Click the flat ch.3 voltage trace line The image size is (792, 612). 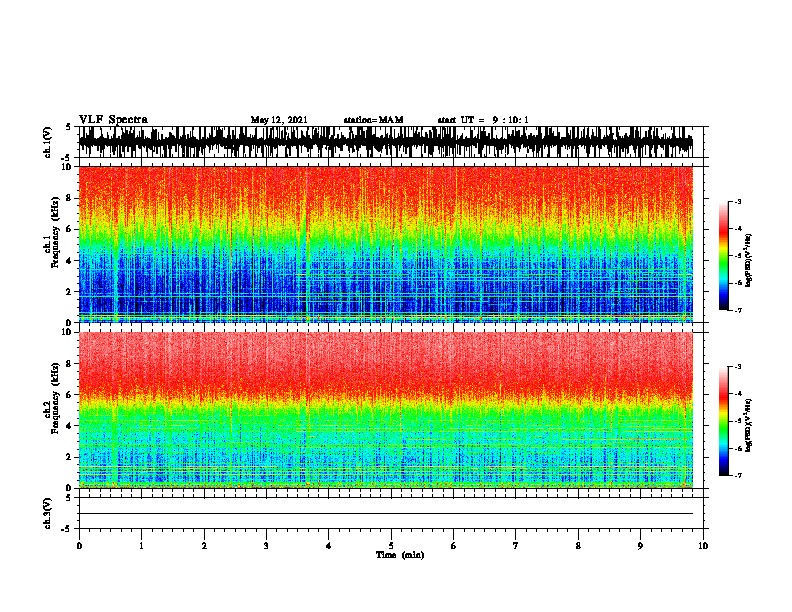(385, 514)
